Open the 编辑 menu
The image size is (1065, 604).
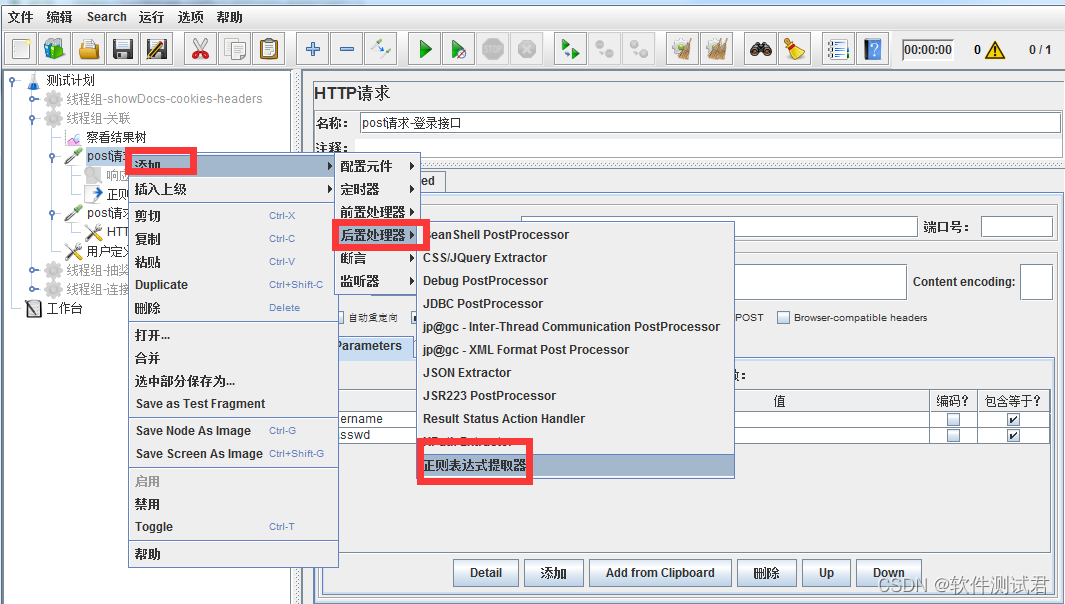59,17
